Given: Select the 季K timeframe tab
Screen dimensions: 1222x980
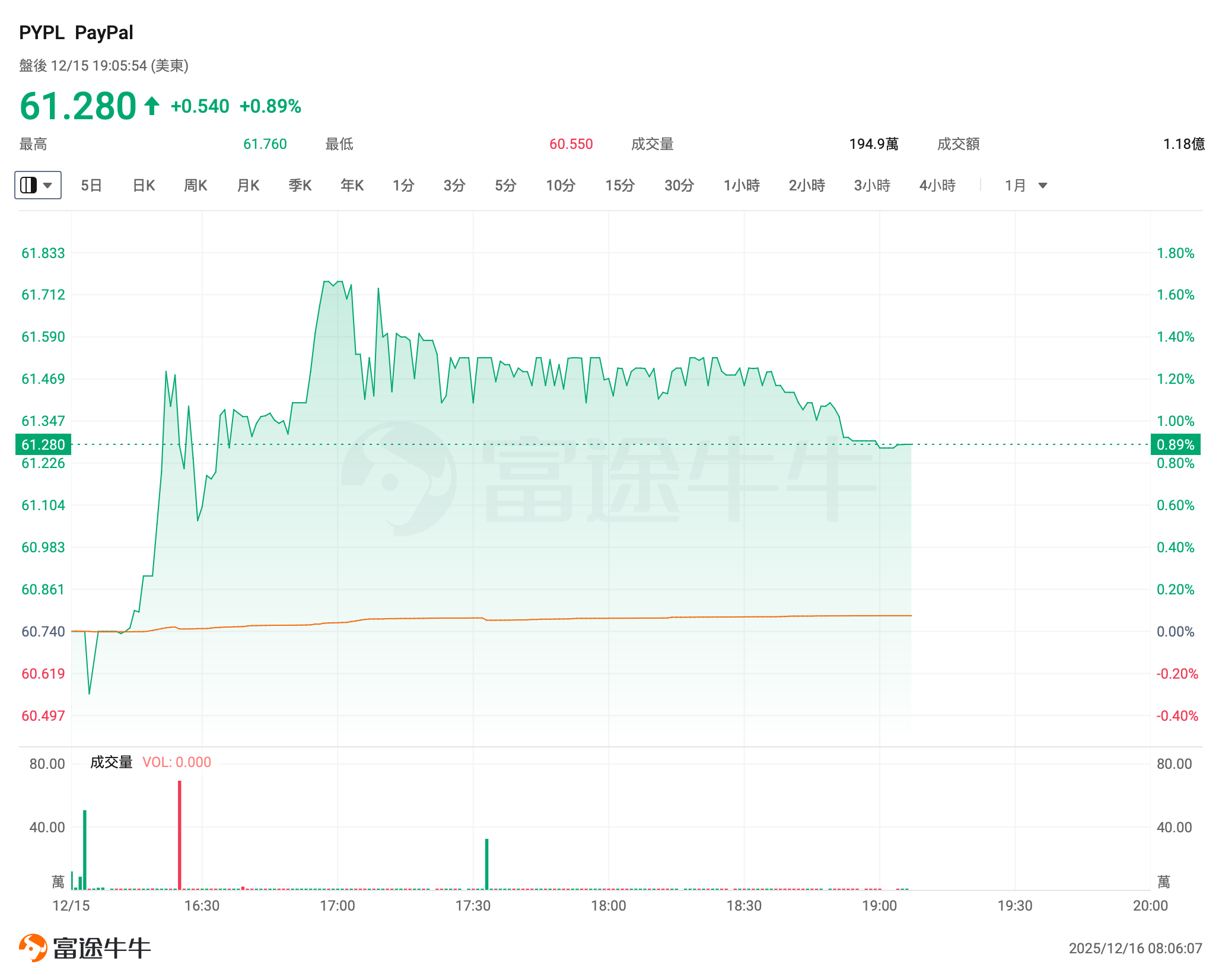Looking at the screenshot, I should tap(300, 186).
